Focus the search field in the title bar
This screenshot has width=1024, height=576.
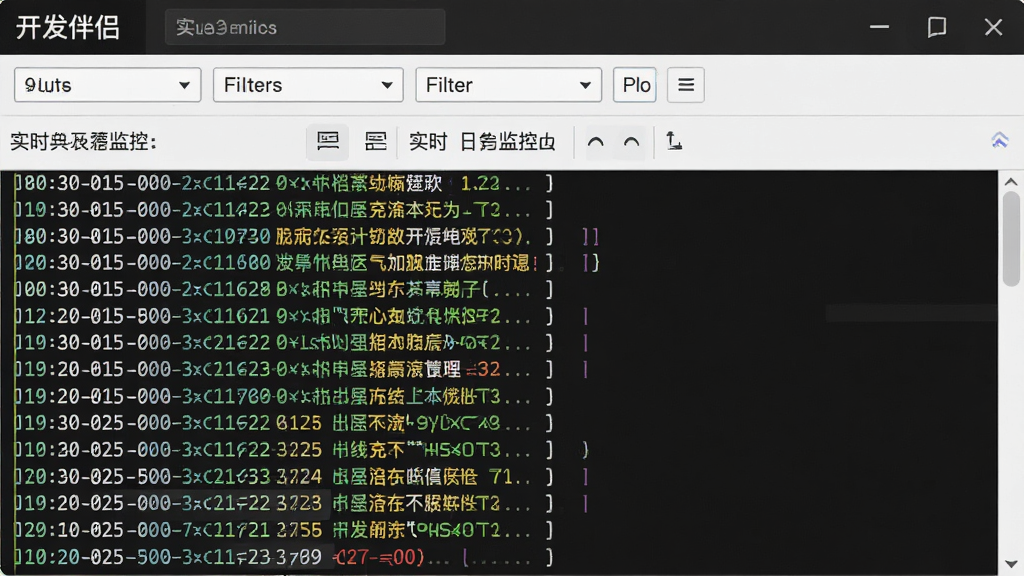pyautogui.click(x=305, y=27)
